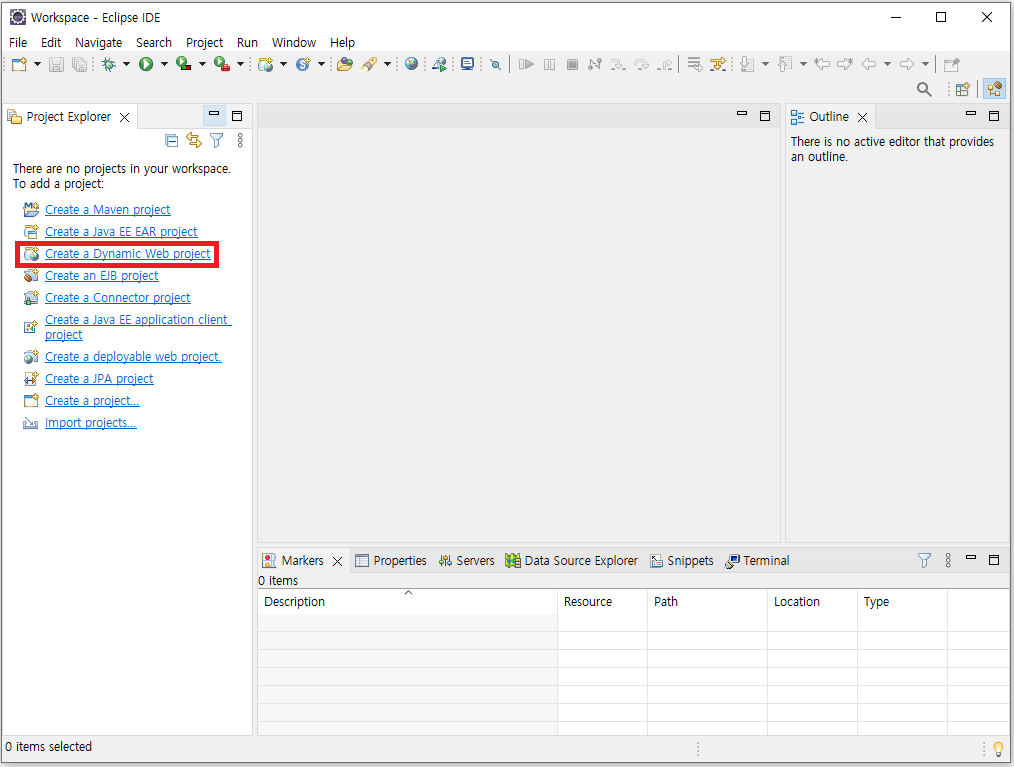This screenshot has width=1014, height=767.
Task: Click the Open Perspective icon
Action: pos(963,89)
